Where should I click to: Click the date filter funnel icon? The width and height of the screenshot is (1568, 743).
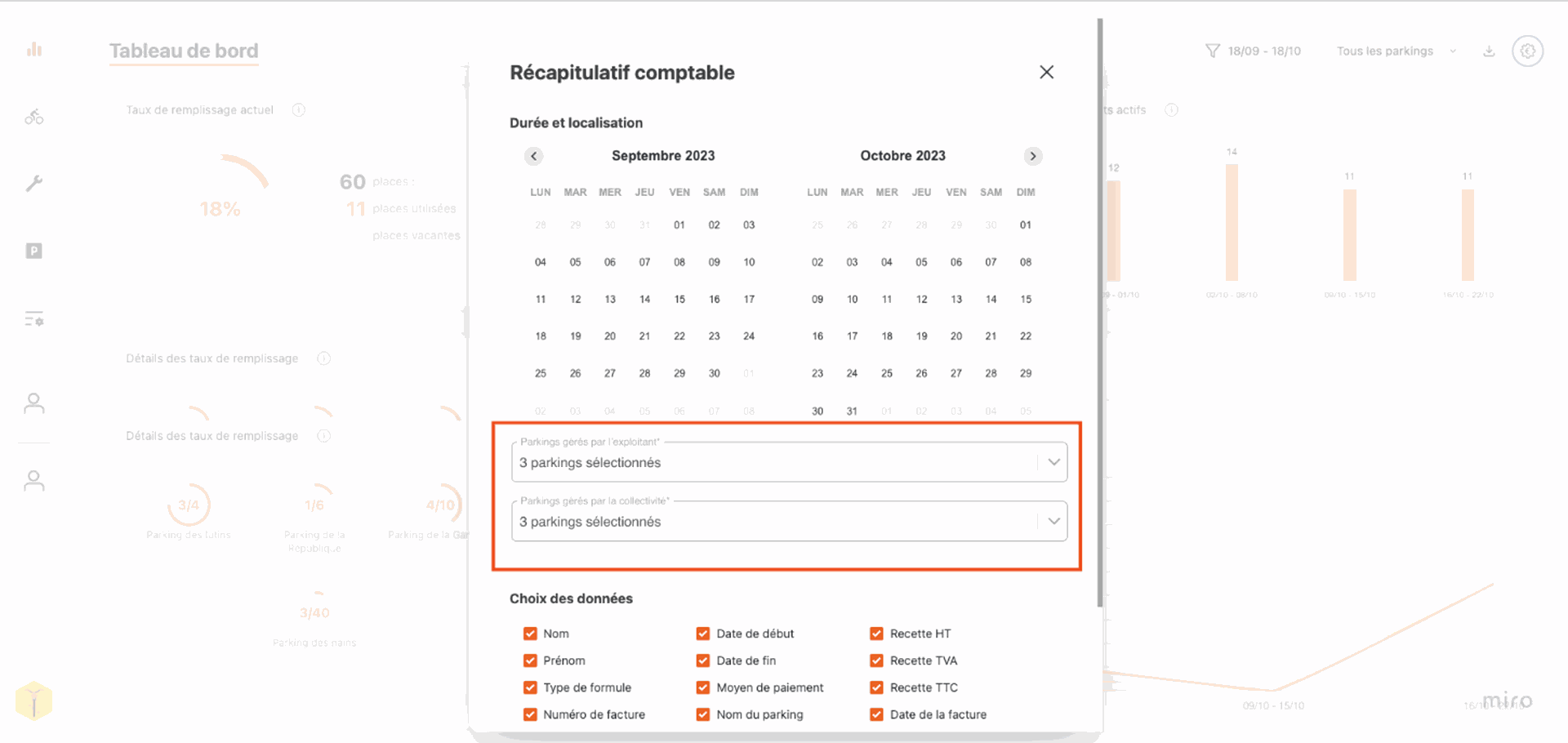point(1213,51)
